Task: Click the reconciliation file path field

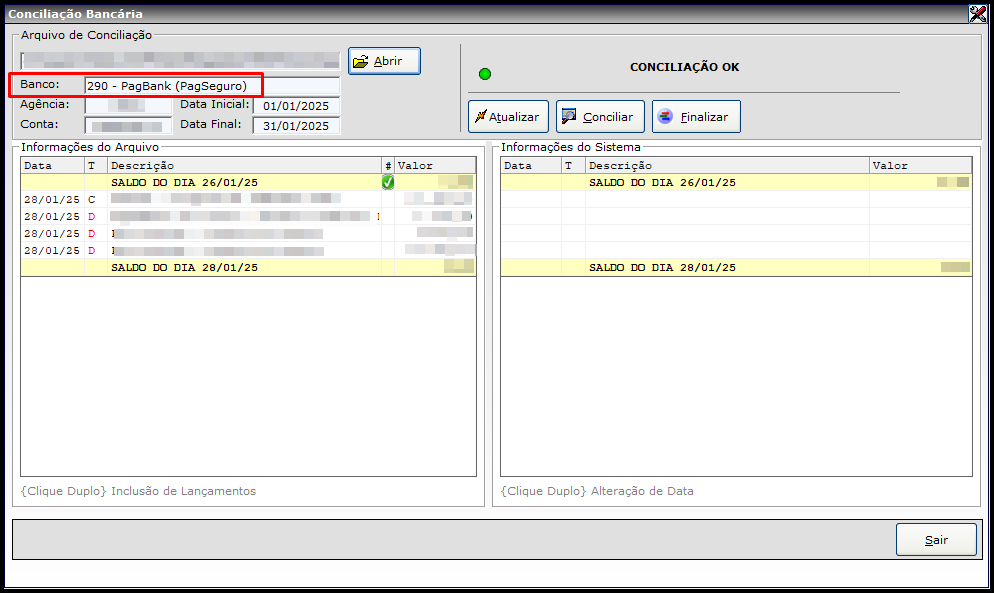Action: pyautogui.click(x=181, y=61)
